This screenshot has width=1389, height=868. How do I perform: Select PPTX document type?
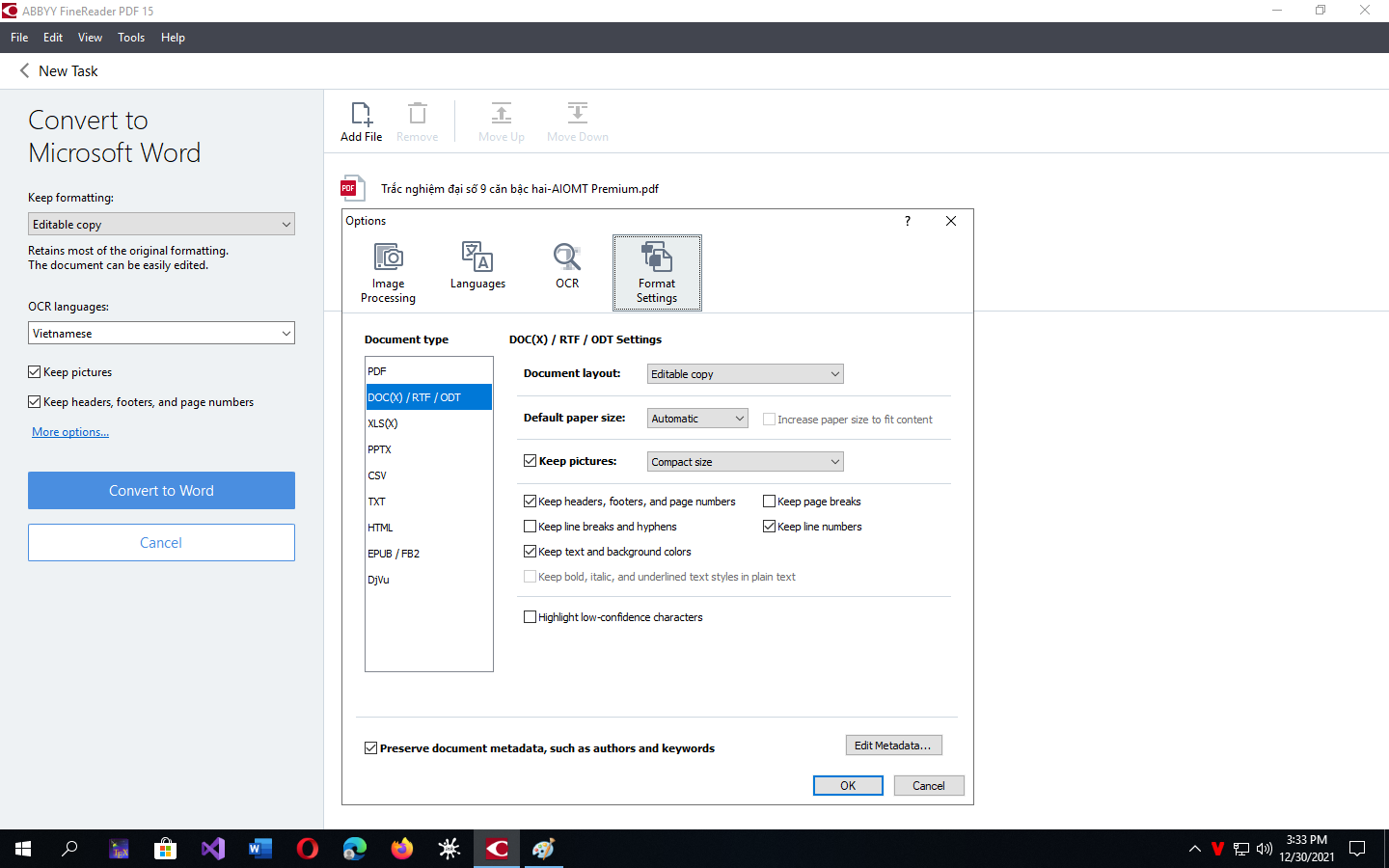[x=428, y=449]
